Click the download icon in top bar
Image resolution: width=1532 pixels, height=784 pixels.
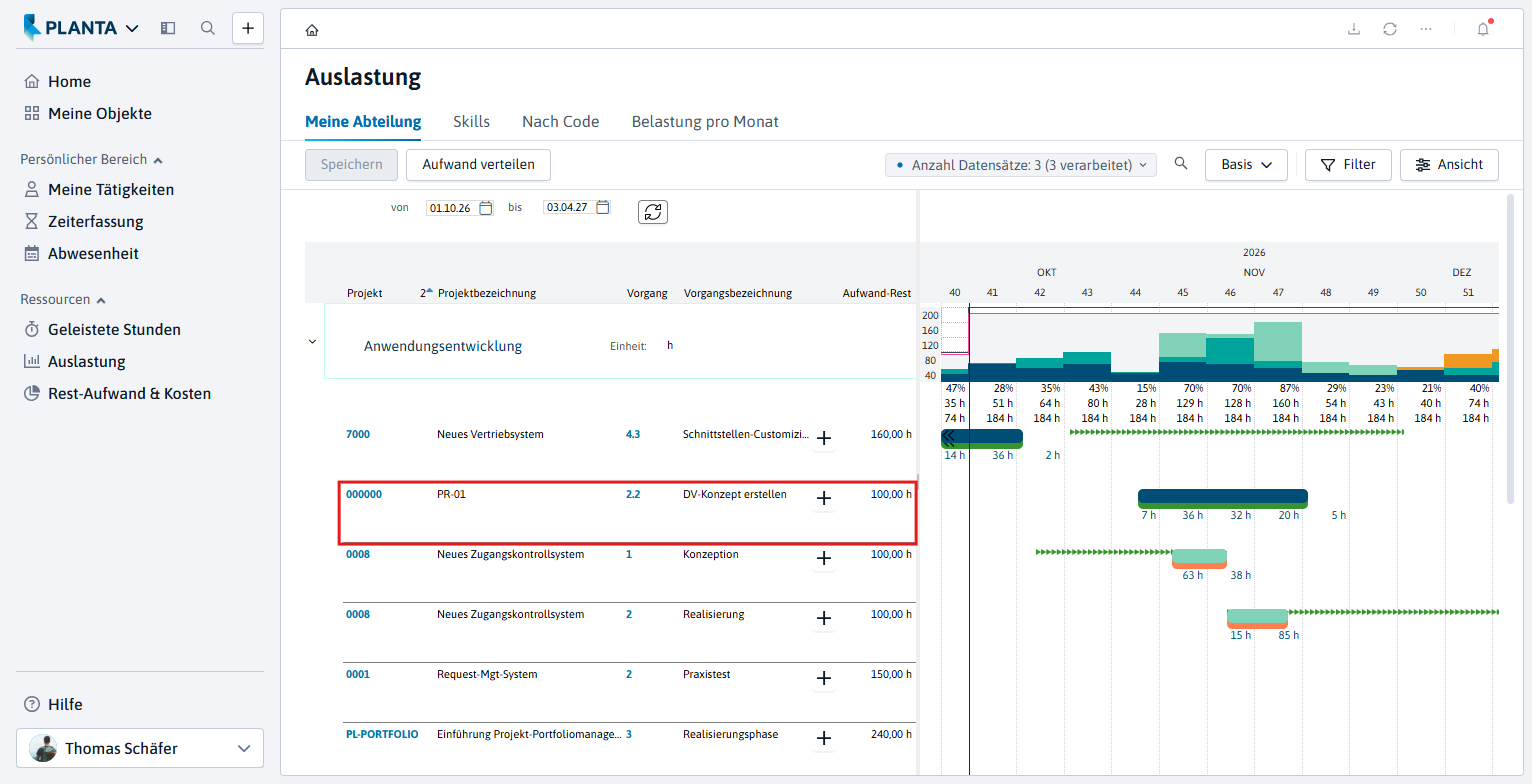click(x=1354, y=29)
